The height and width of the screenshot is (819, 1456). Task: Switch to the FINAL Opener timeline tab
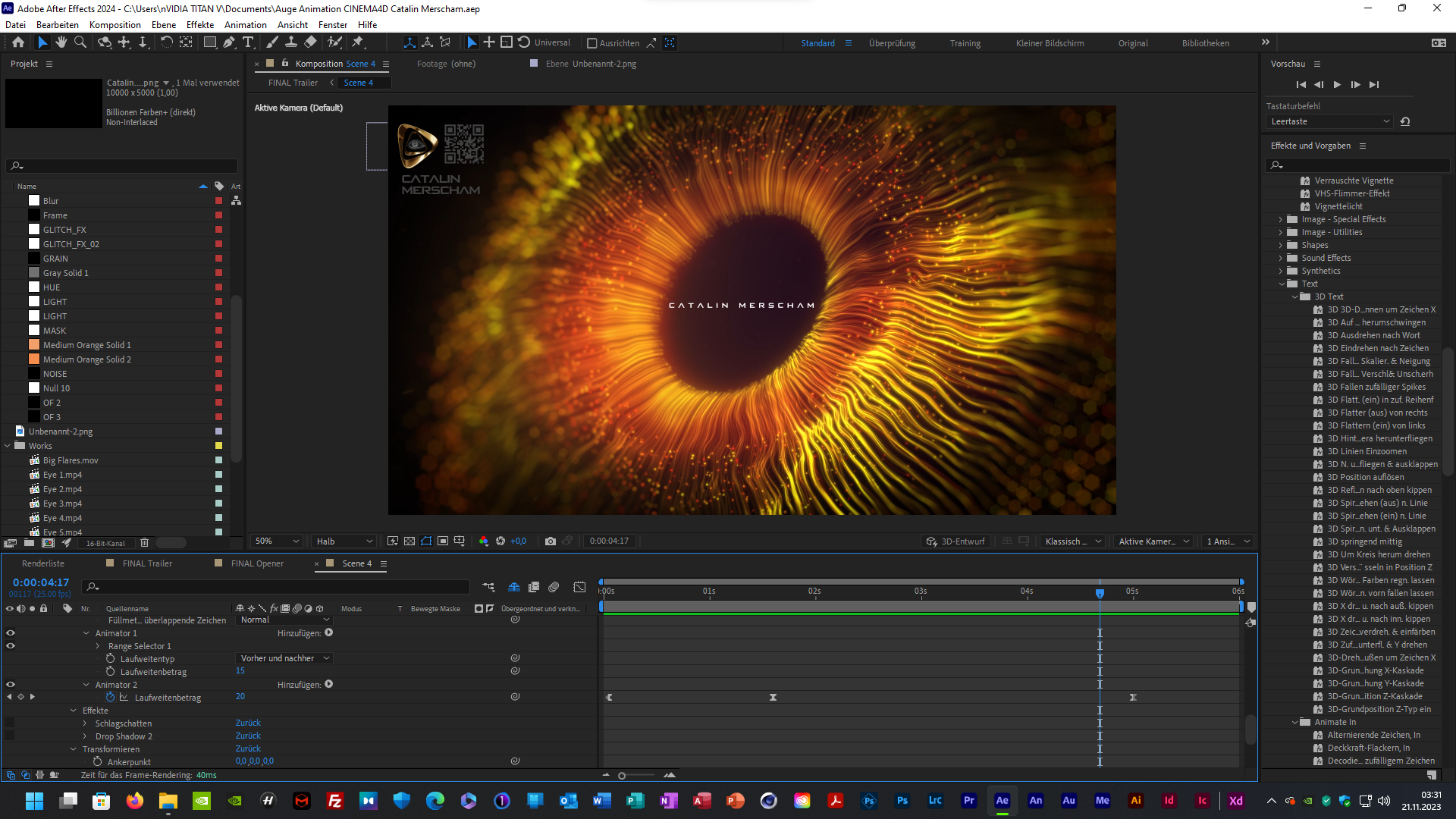(257, 563)
